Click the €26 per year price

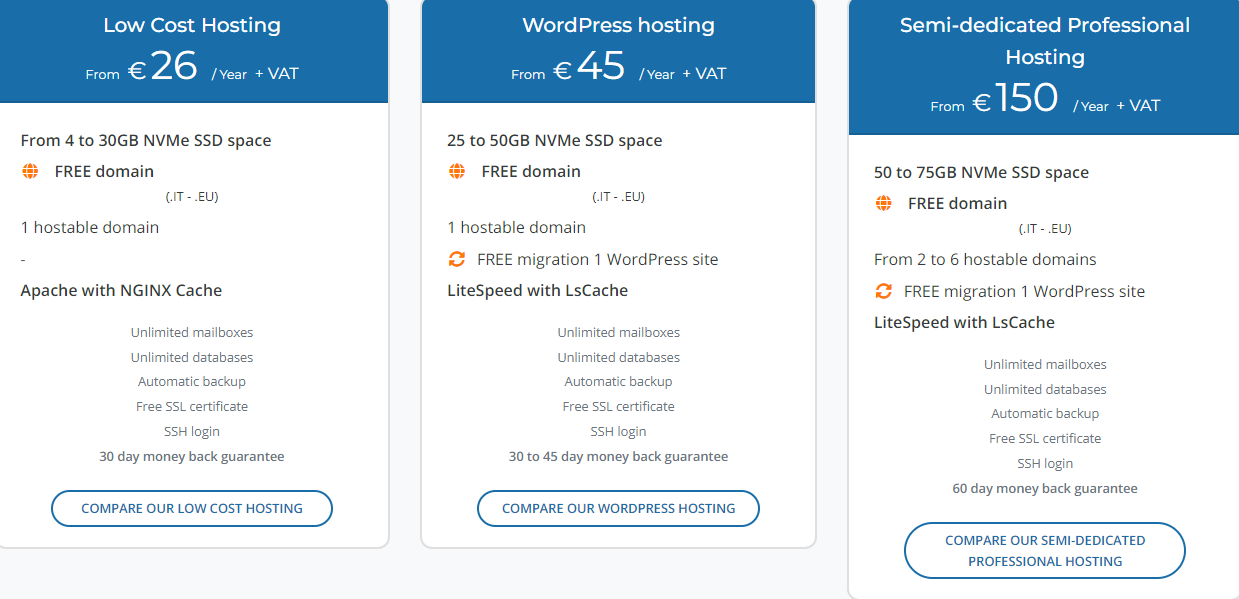(174, 67)
